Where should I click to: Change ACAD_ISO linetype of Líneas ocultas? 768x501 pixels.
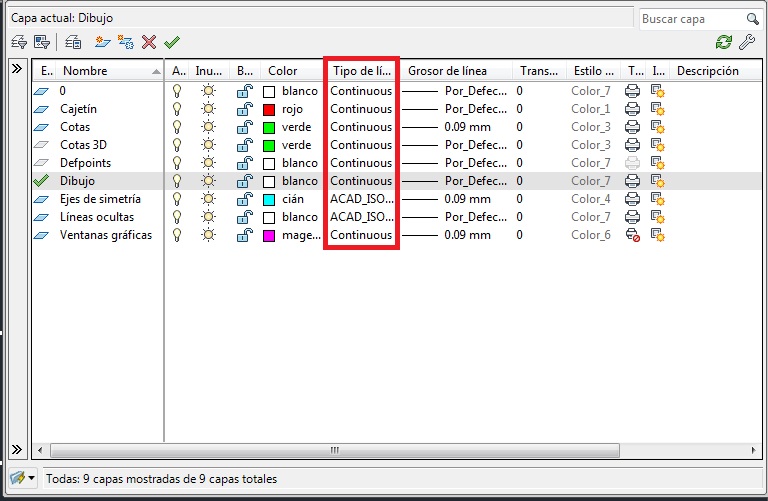361,217
